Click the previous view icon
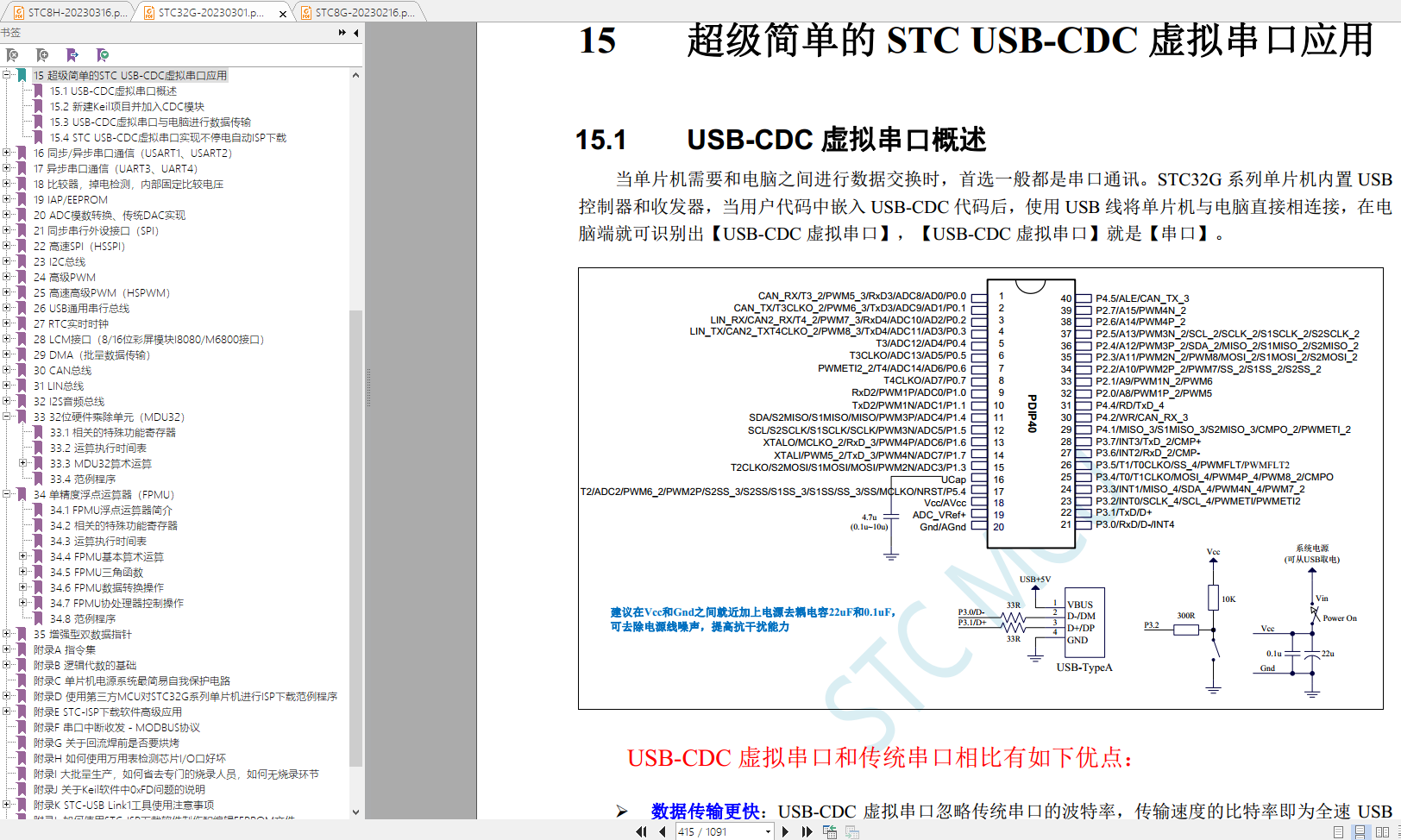Viewport: 1401px width, 840px height. click(x=830, y=832)
